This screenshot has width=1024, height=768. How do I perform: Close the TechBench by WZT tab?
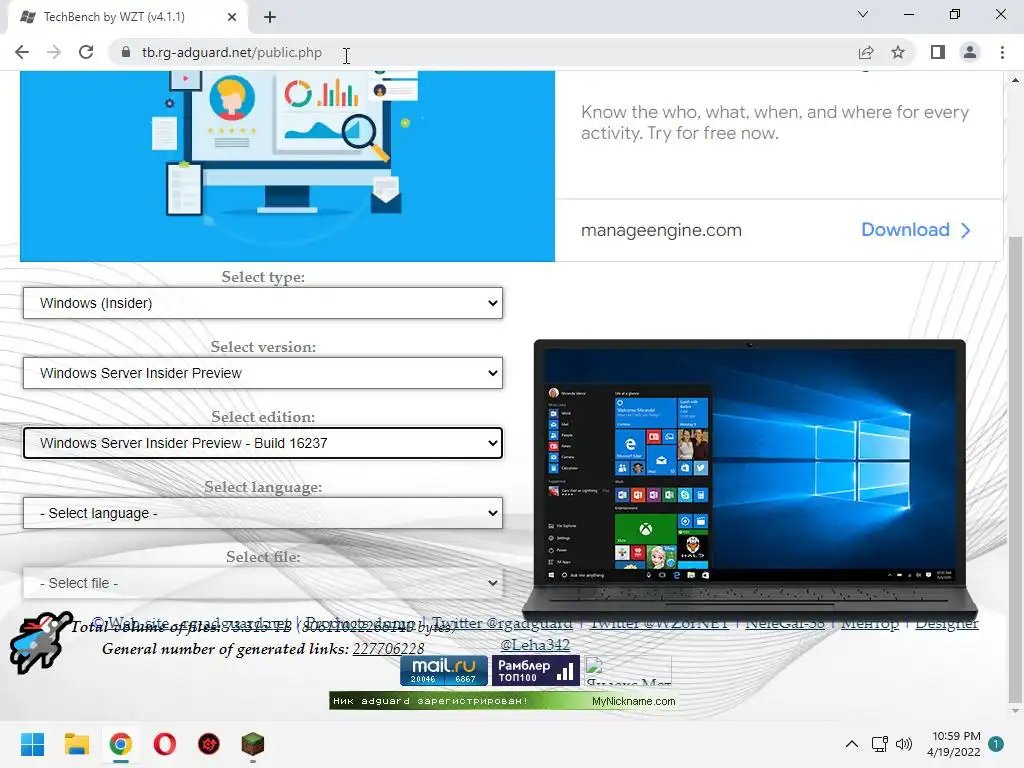click(x=232, y=17)
